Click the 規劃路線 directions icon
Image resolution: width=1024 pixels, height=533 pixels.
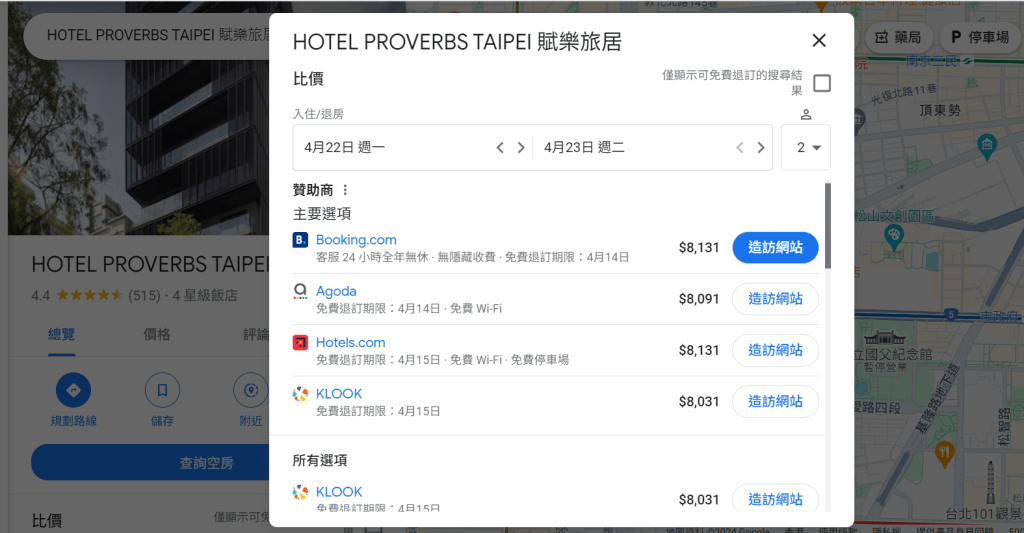[74, 389]
